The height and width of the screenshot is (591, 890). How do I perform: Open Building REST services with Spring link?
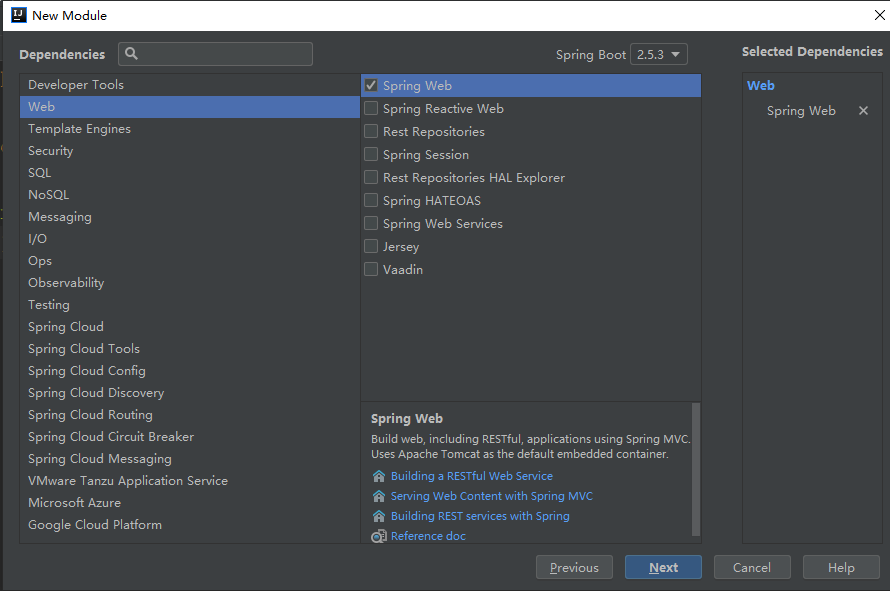click(480, 516)
